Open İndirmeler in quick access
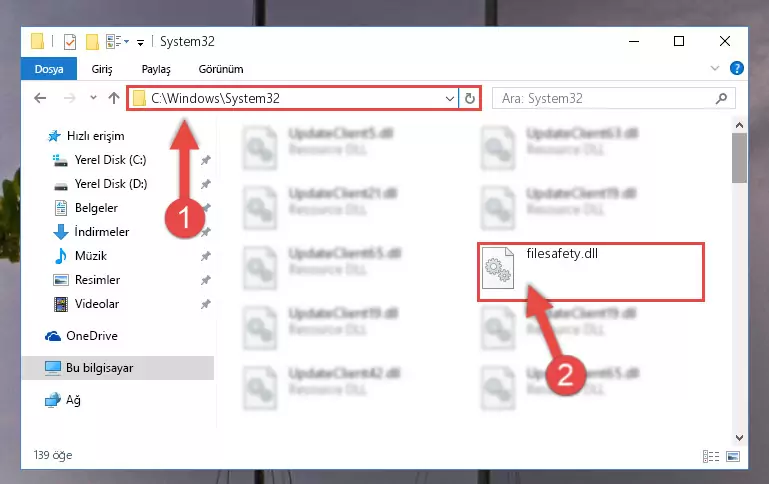 102,231
